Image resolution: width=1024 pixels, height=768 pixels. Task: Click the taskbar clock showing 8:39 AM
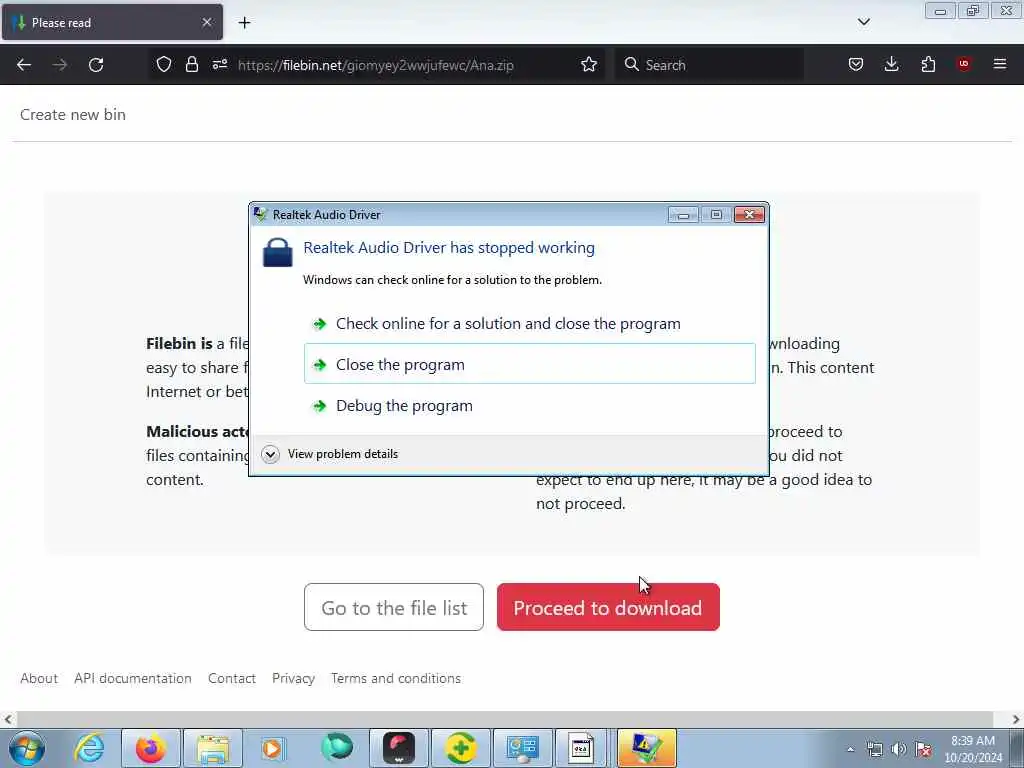(x=973, y=749)
